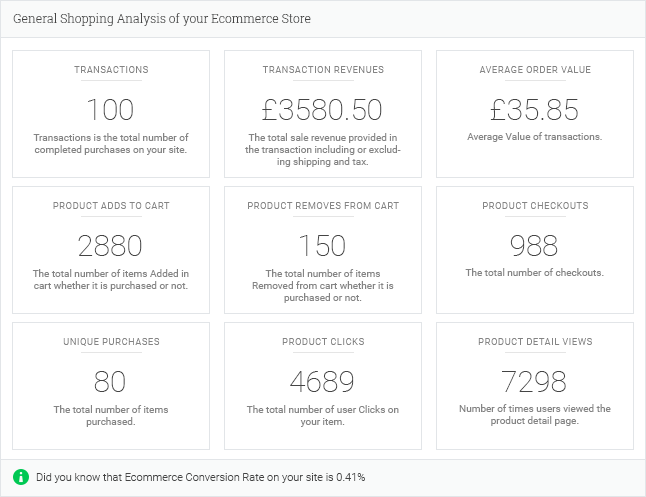Select the Transactions card heading
The width and height of the screenshot is (646, 497).
tap(111, 70)
